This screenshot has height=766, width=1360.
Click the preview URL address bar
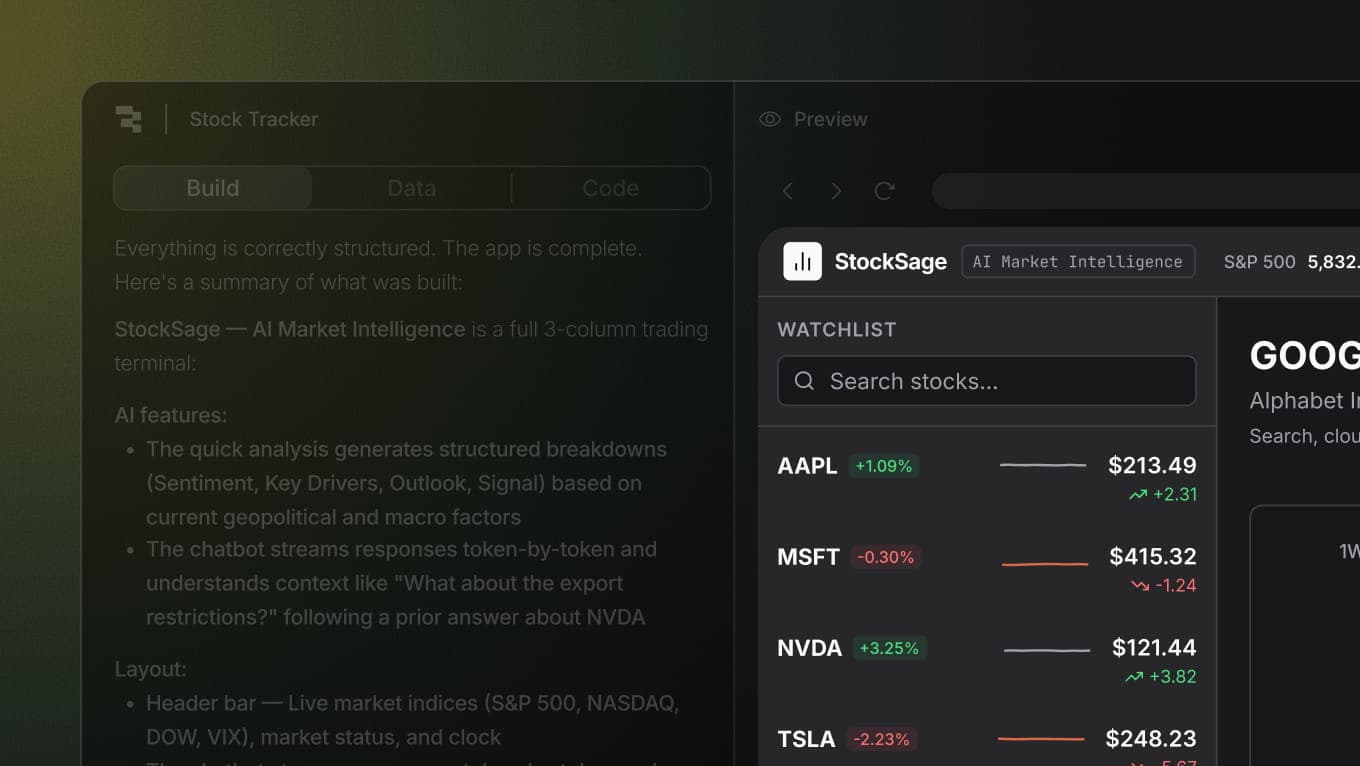1146,191
